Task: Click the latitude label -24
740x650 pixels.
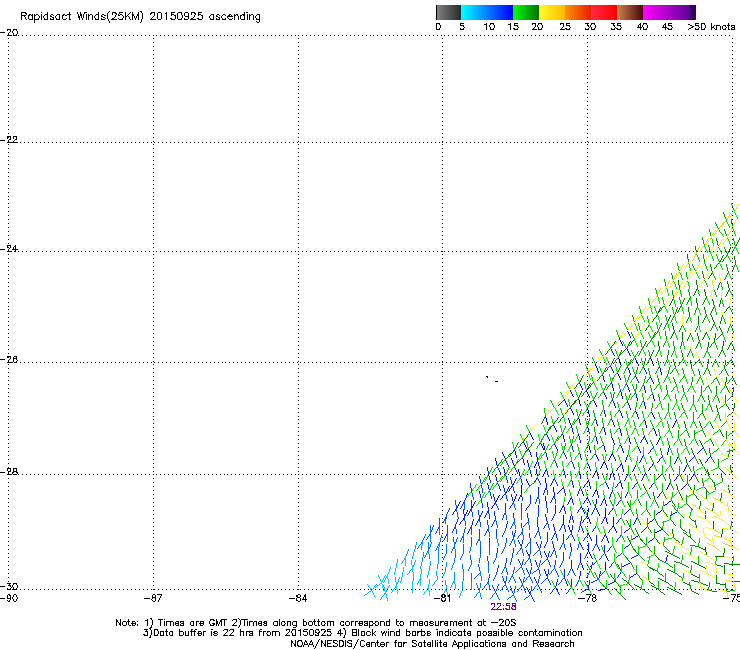Action: coord(9,249)
